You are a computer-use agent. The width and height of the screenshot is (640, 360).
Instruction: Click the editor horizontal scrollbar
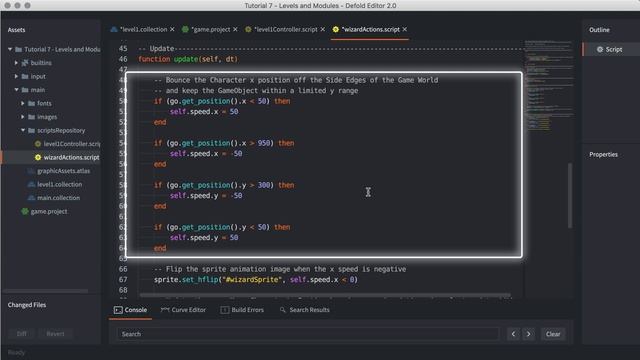[x=325, y=295]
